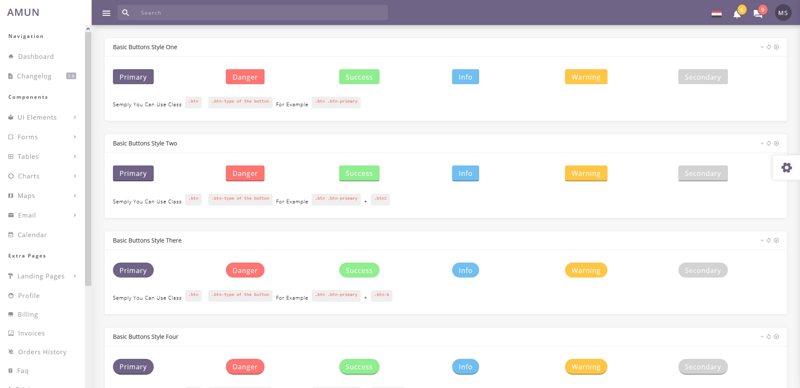Close the Basic Buttons Style Two card
Image resolution: width=800 pixels, height=388 pixels.
[x=776, y=143]
